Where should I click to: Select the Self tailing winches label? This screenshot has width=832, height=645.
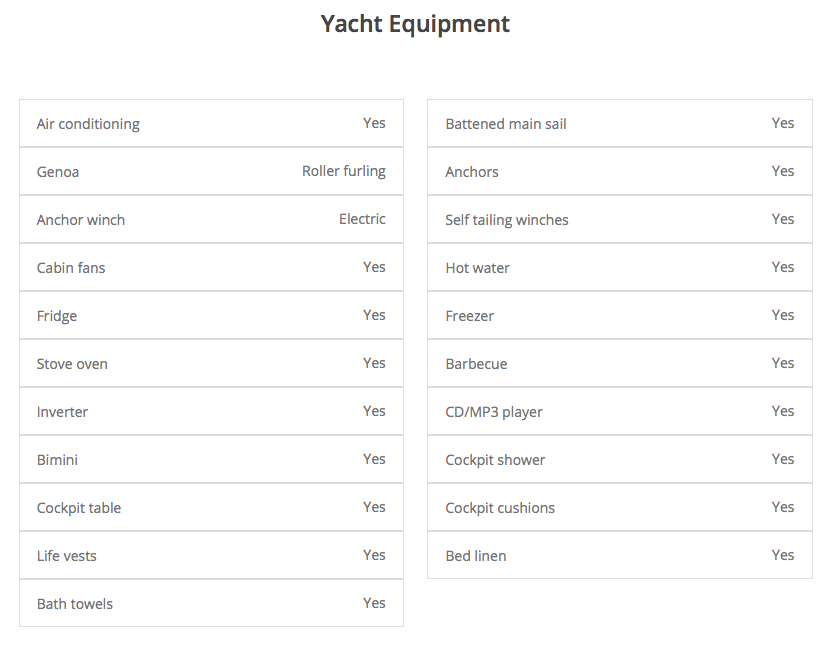[507, 220]
